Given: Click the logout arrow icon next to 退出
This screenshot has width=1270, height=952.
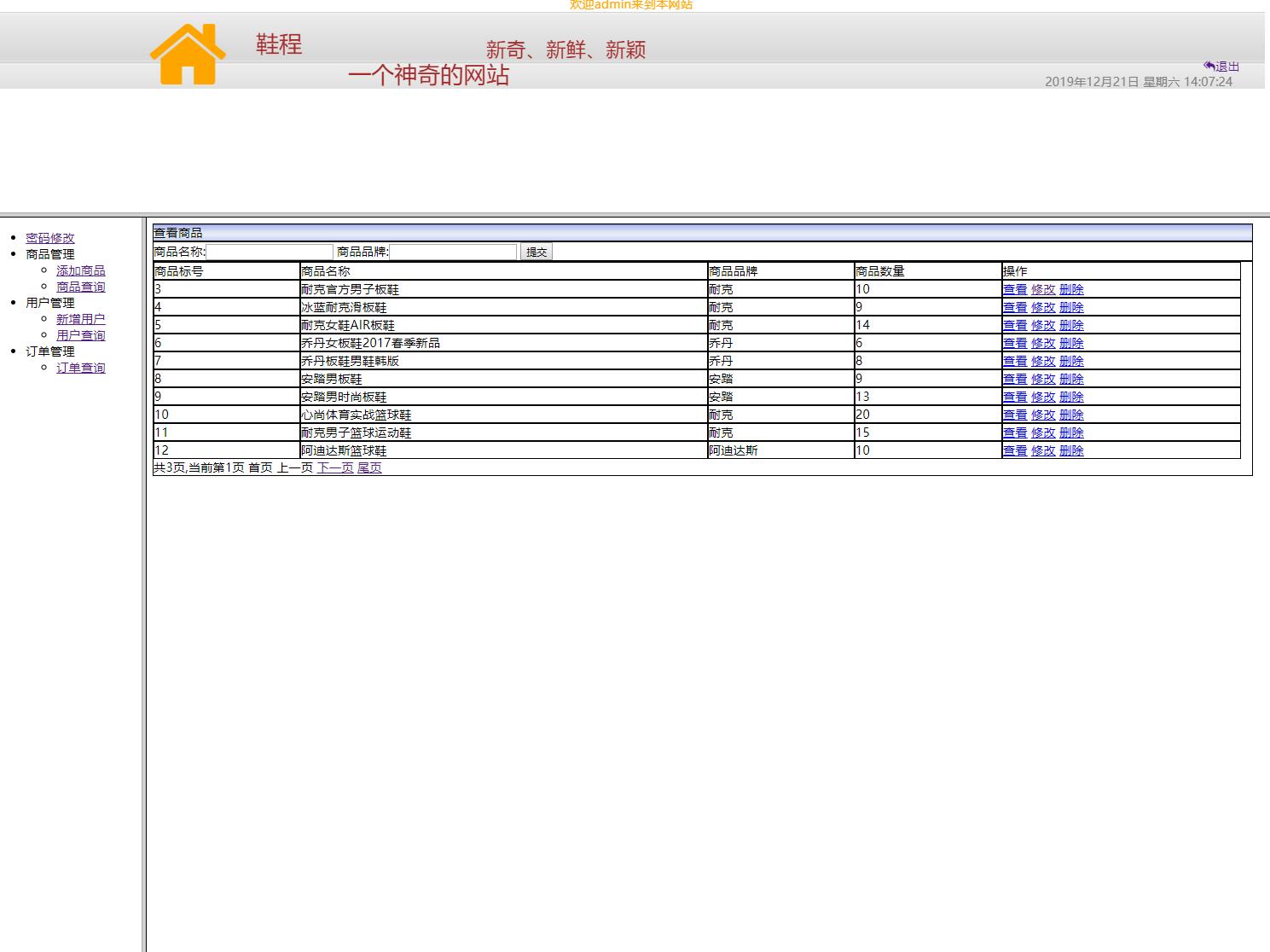Looking at the screenshot, I should click(1209, 66).
